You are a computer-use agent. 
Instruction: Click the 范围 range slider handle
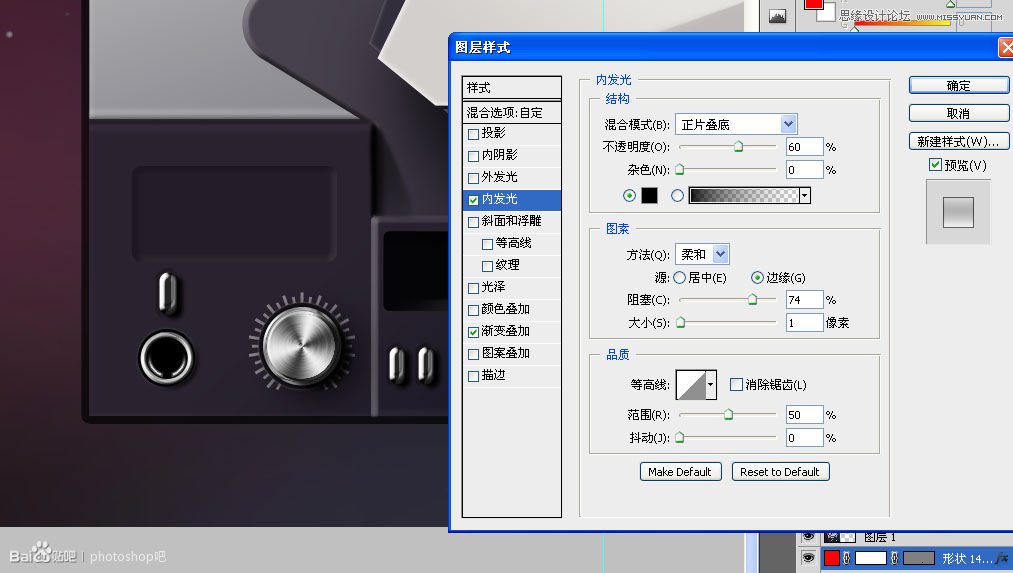[728, 414]
